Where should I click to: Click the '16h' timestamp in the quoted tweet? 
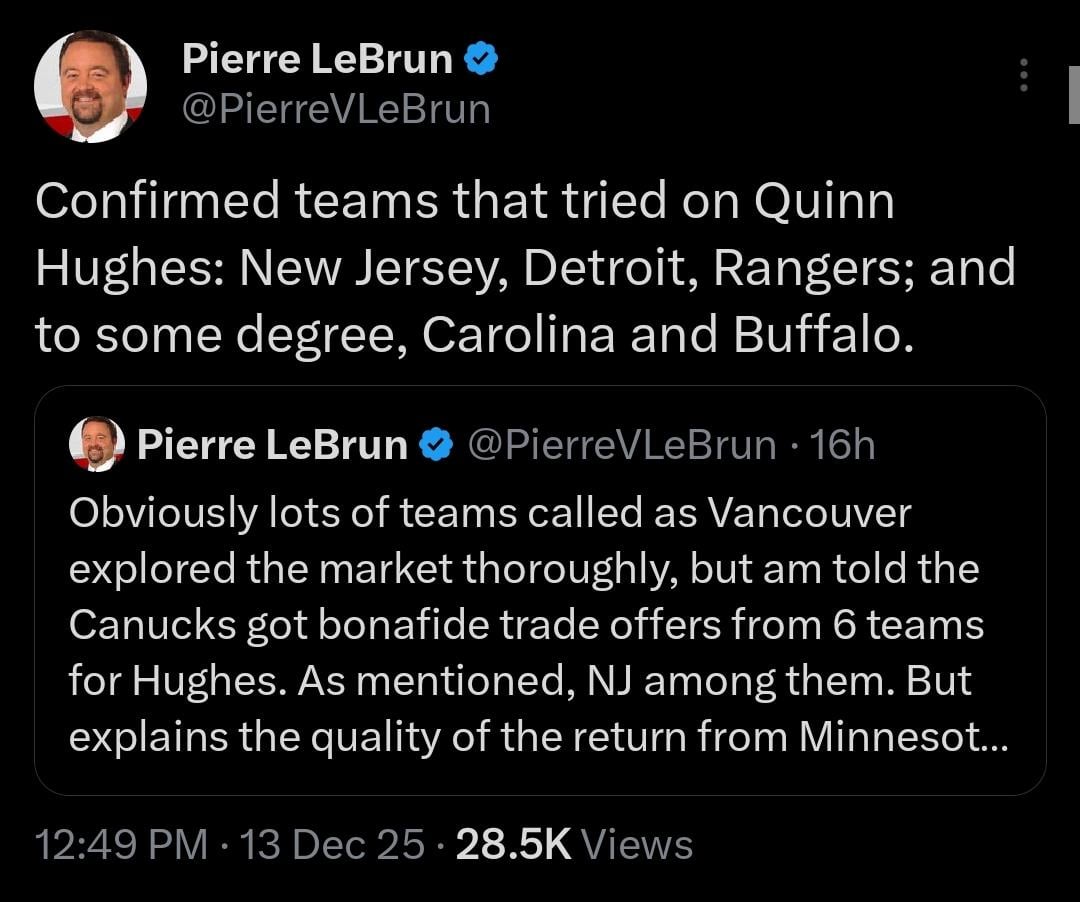pos(847,444)
